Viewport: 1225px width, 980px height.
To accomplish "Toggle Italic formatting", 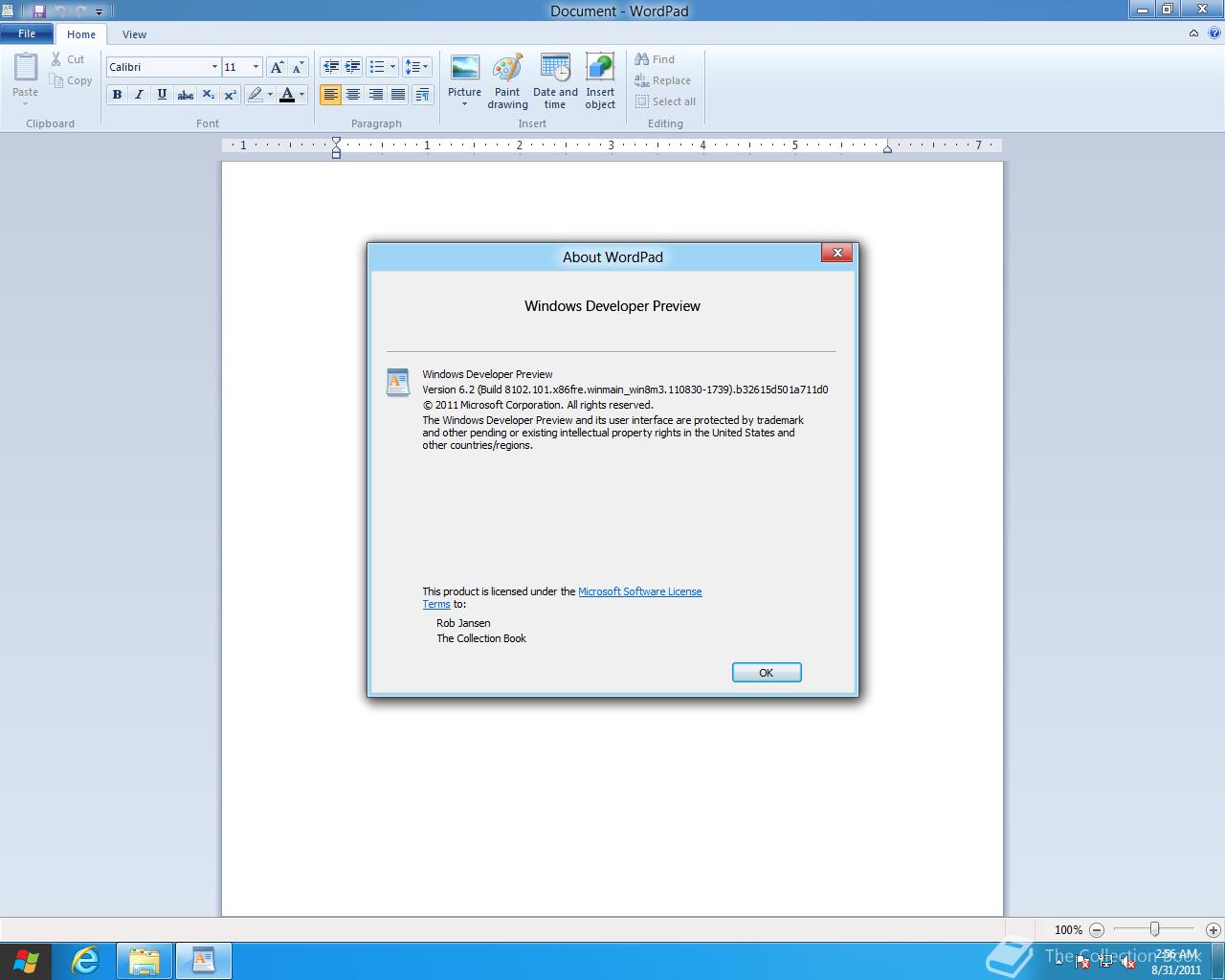I will 139,95.
